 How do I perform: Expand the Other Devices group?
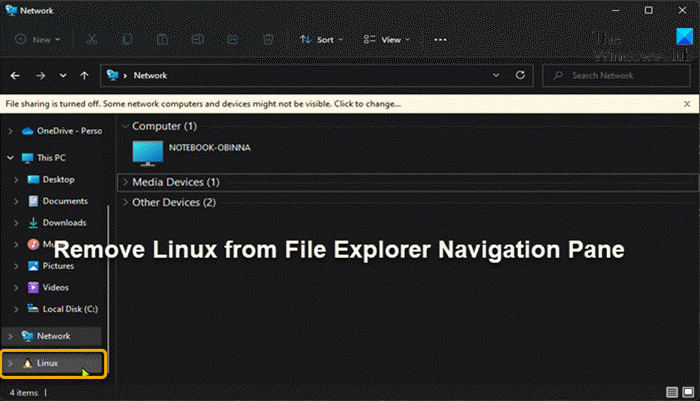[x=124, y=202]
